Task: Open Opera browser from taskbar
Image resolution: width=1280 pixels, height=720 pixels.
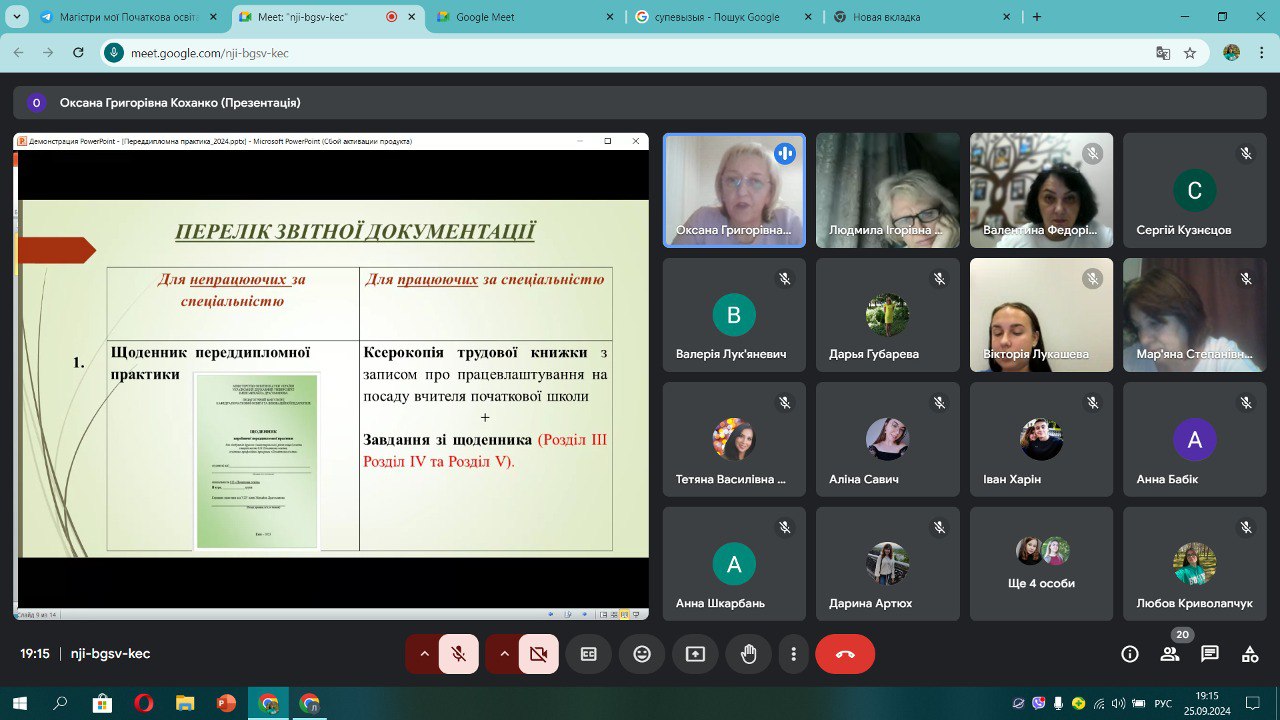Action: click(143, 703)
